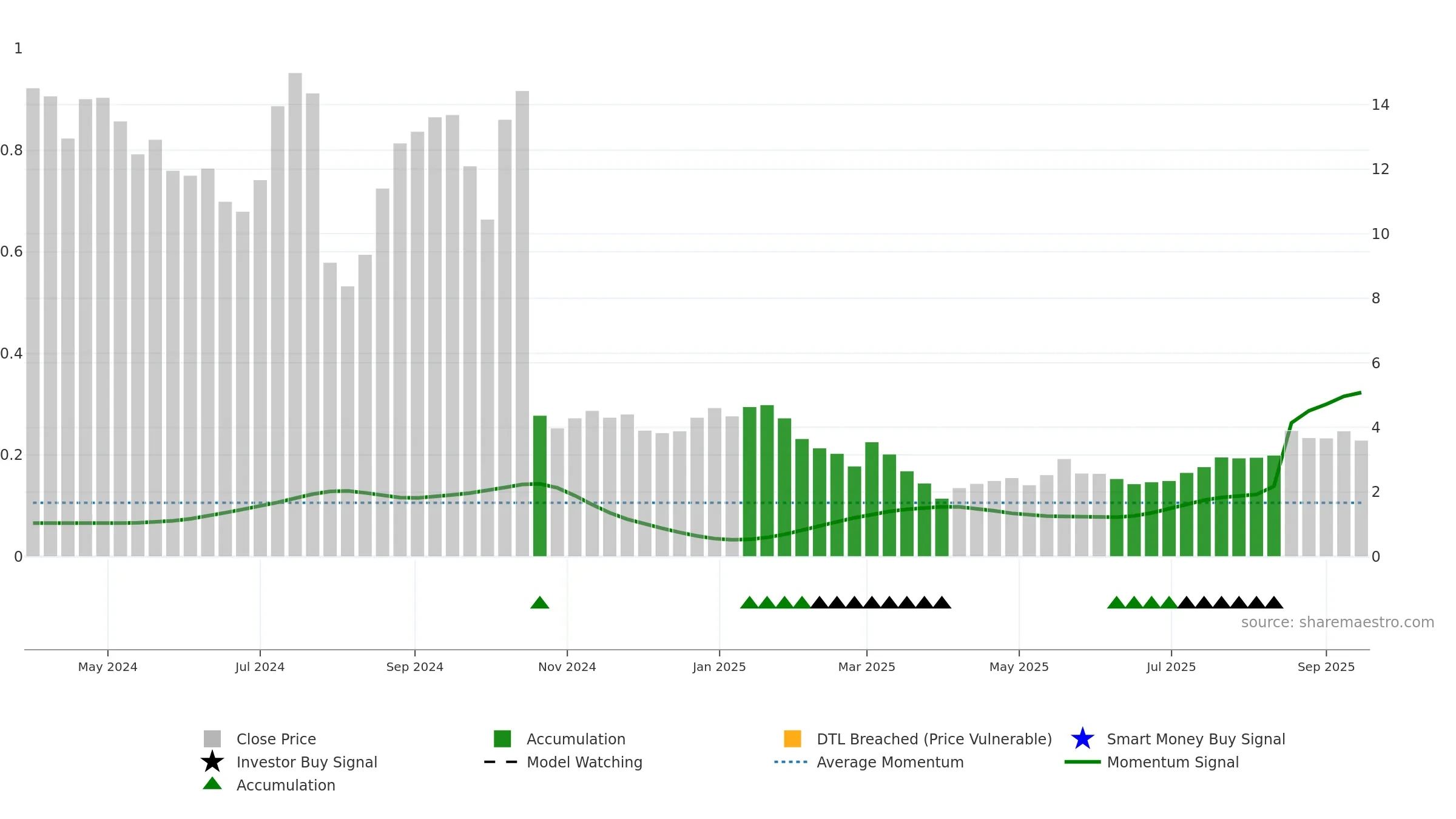
Task: Click the lone accumulation triangle near Nov 2024
Action: point(540,602)
